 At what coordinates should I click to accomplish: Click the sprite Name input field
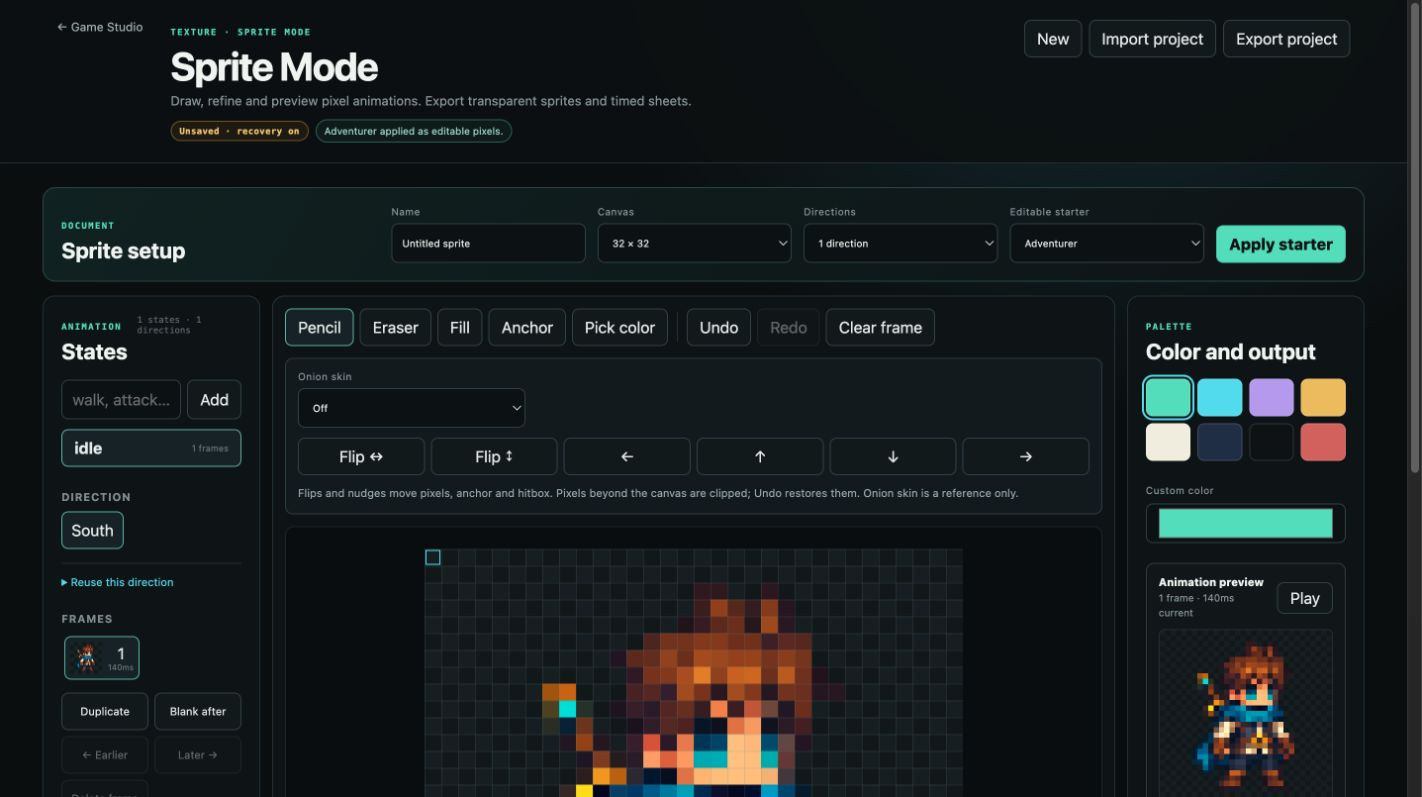[488, 243]
